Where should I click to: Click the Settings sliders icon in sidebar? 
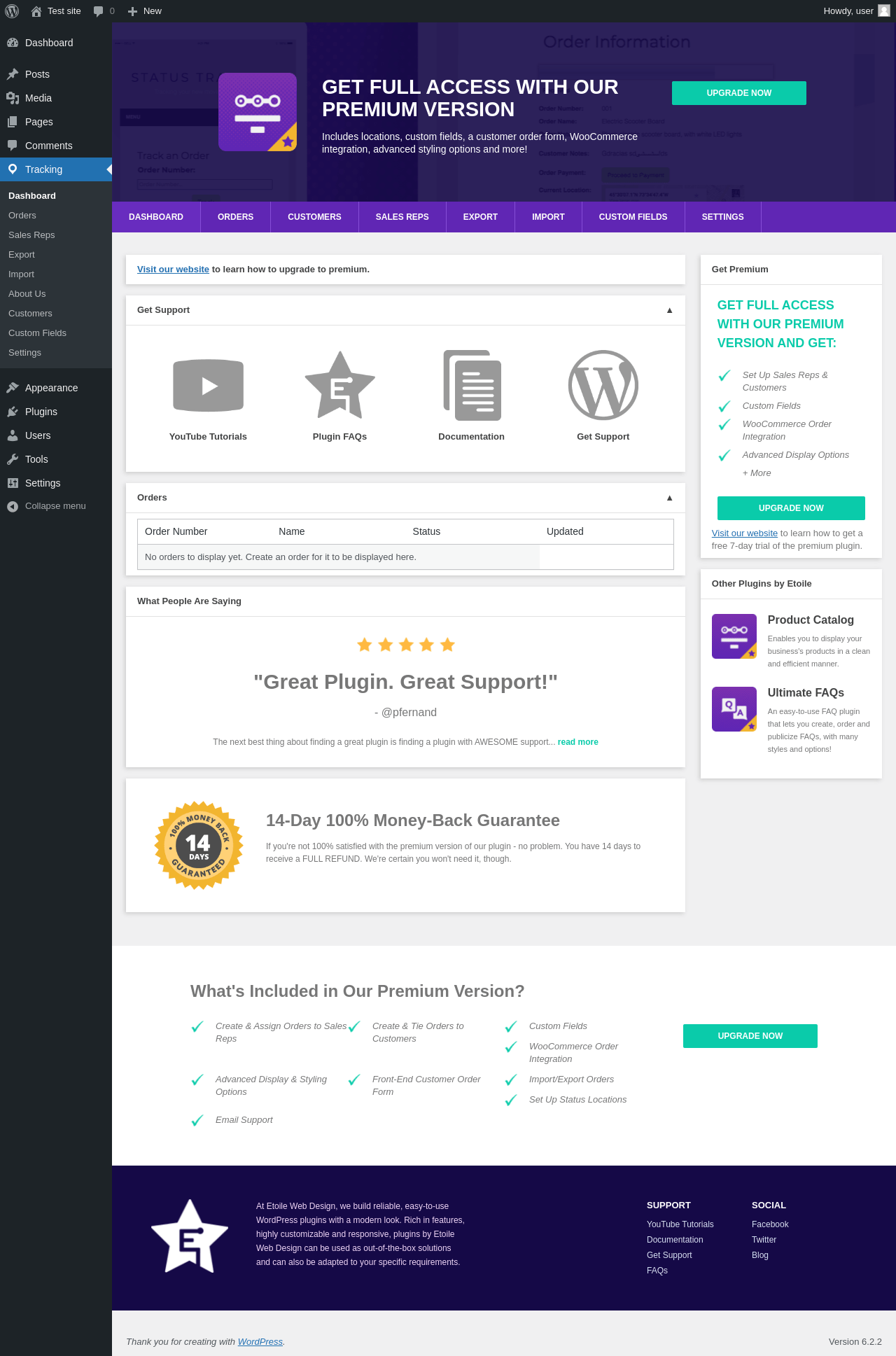click(x=13, y=483)
